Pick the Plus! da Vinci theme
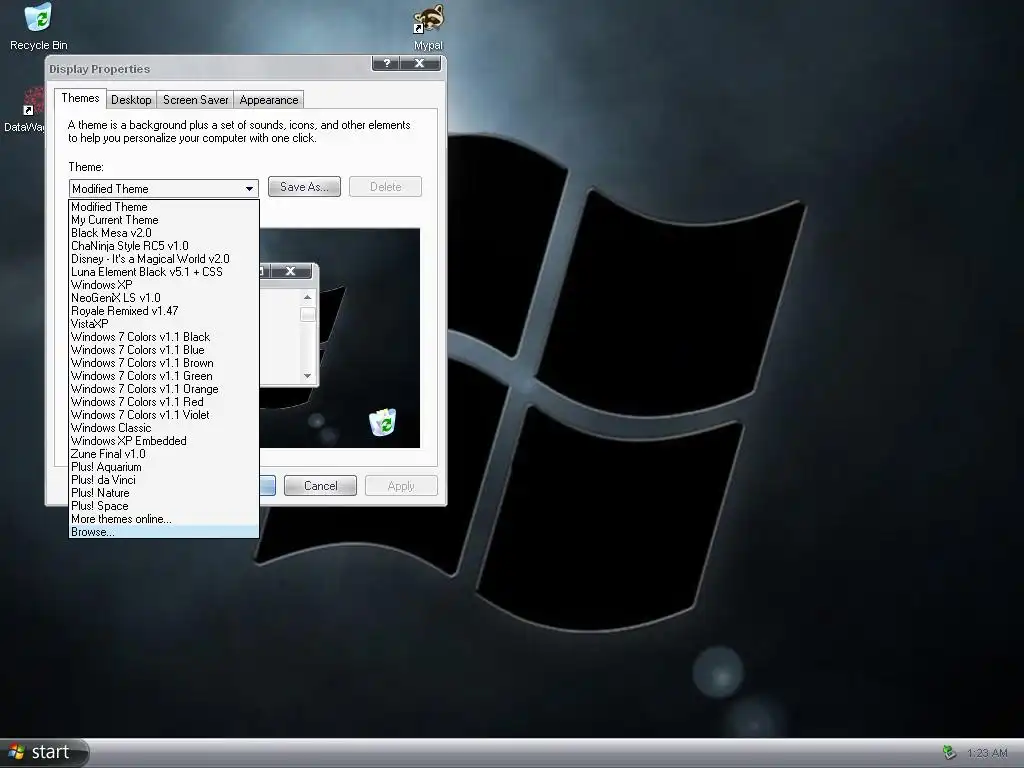The width and height of the screenshot is (1024, 768). pos(164,480)
